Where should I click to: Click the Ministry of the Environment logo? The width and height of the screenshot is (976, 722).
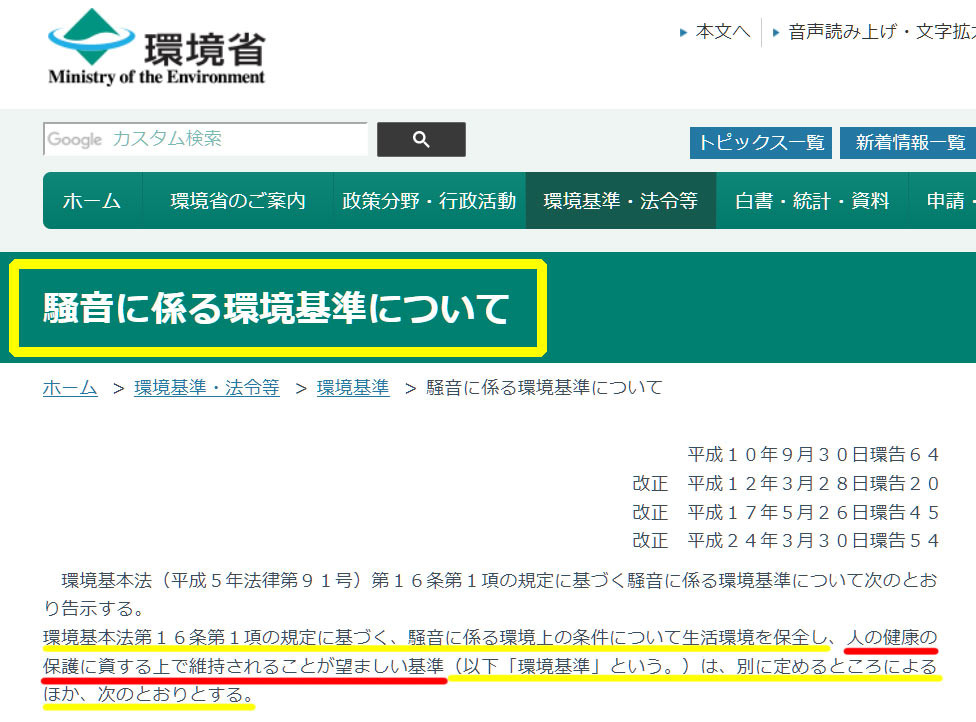[156, 47]
